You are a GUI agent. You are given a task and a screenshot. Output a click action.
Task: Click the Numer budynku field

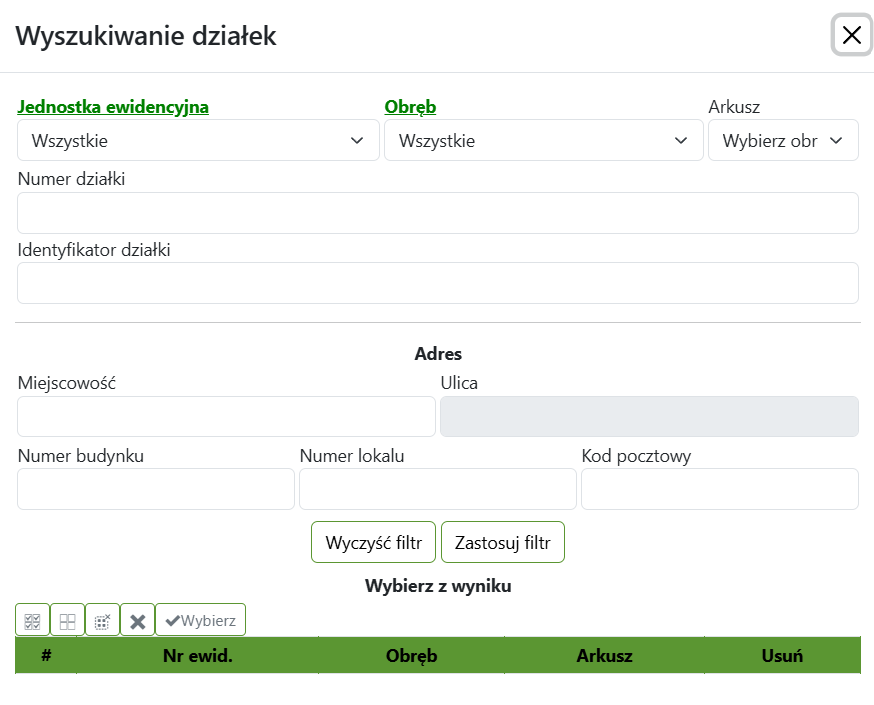pyautogui.click(x=156, y=489)
